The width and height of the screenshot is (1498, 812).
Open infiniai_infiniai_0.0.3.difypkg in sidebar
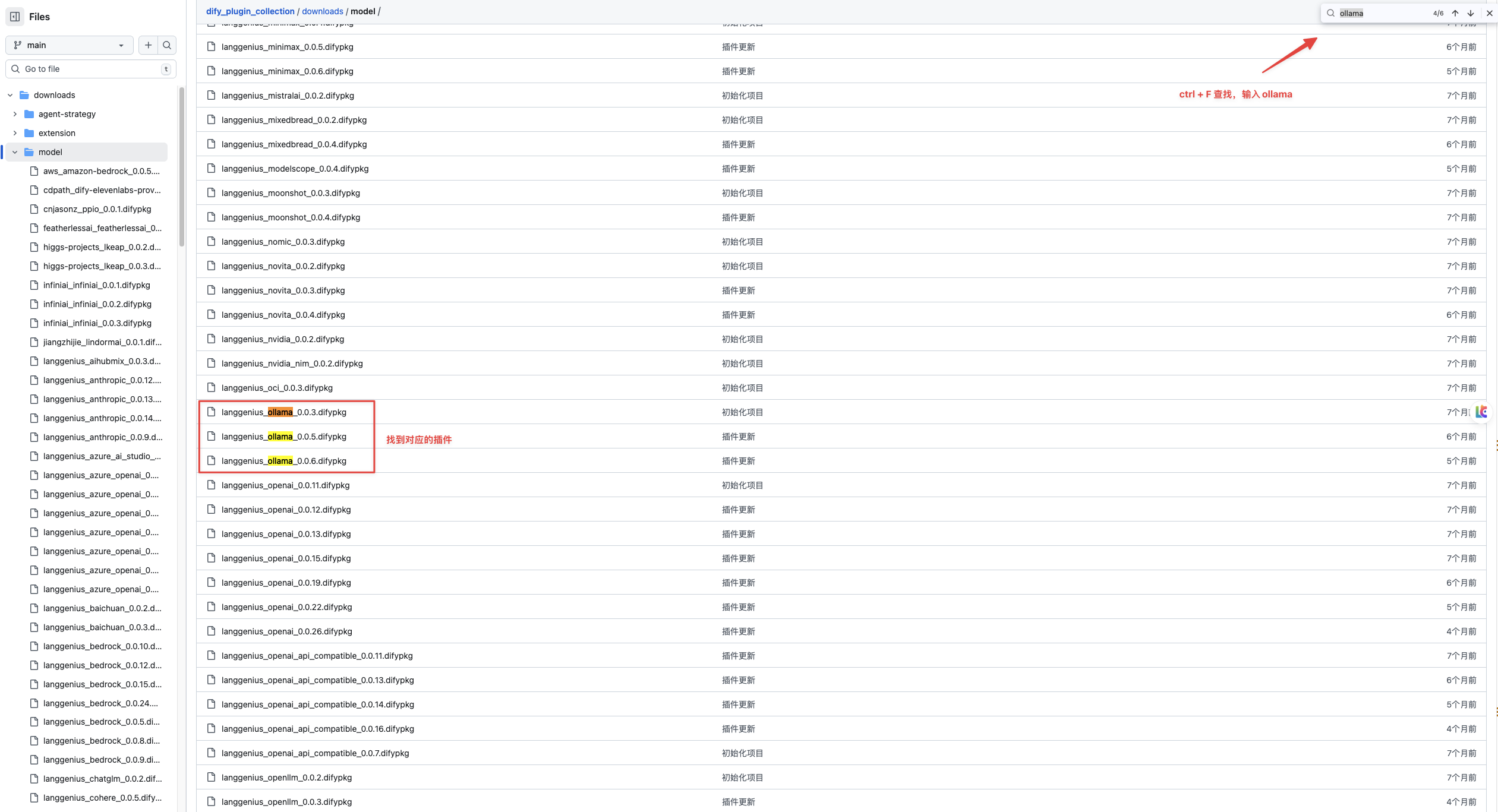click(97, 323)
